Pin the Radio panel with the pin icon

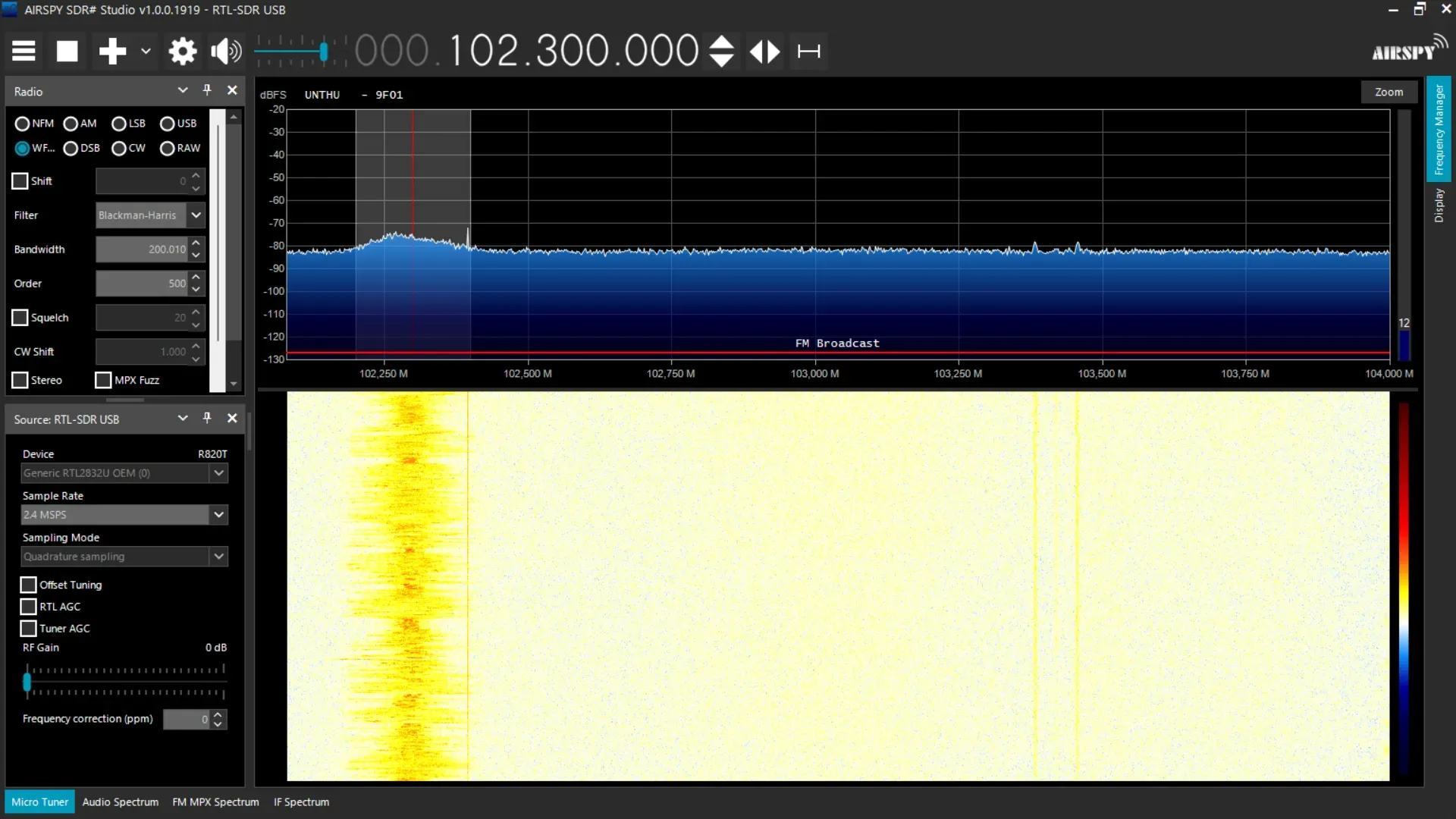(x=206, y=90)
